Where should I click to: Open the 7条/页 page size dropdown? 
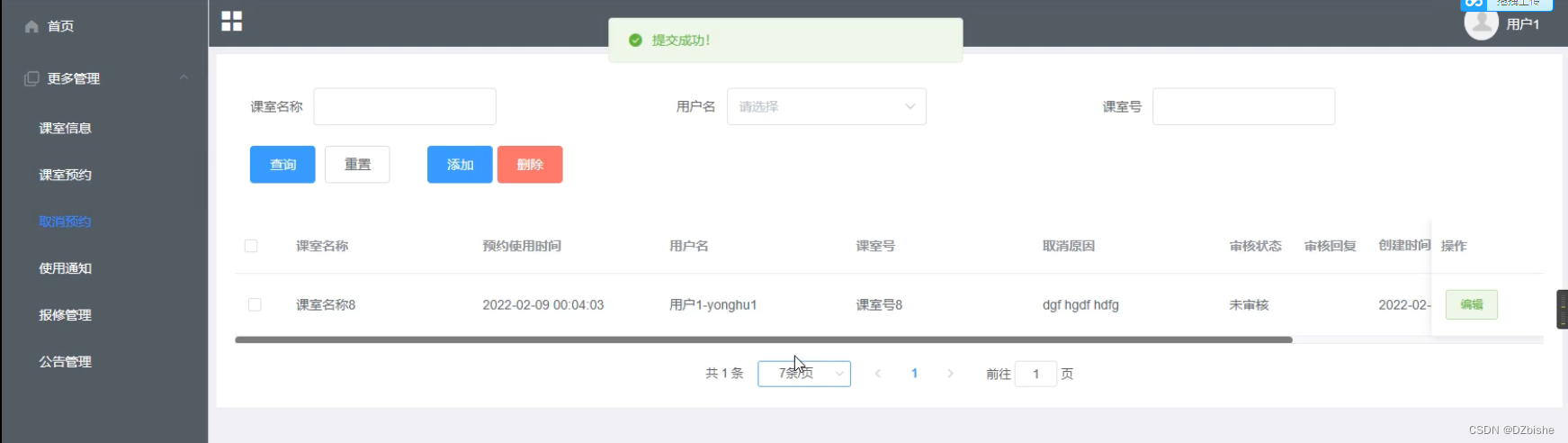coord(804,374)
